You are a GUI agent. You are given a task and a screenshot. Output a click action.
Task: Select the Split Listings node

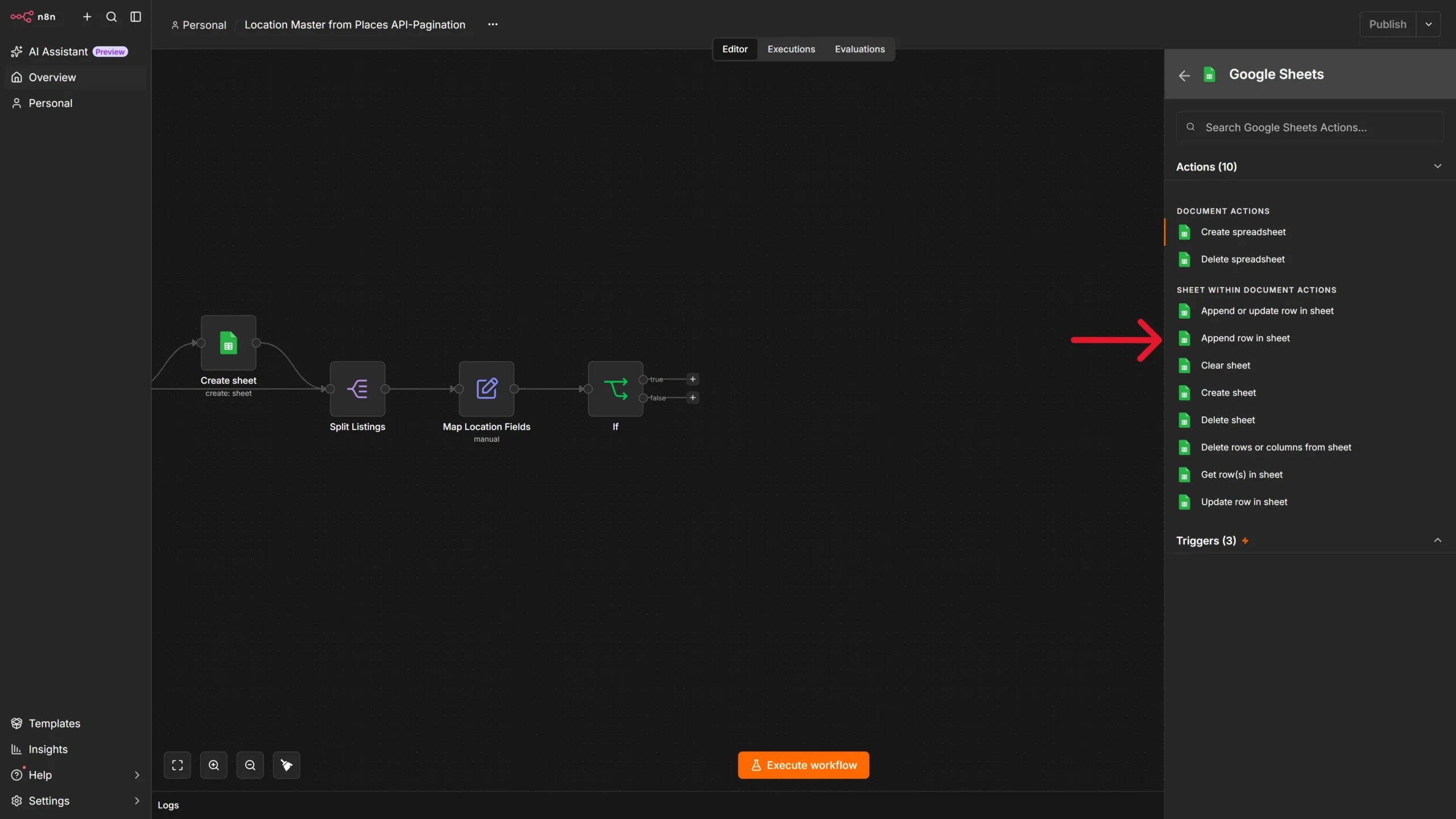(357, 389)
